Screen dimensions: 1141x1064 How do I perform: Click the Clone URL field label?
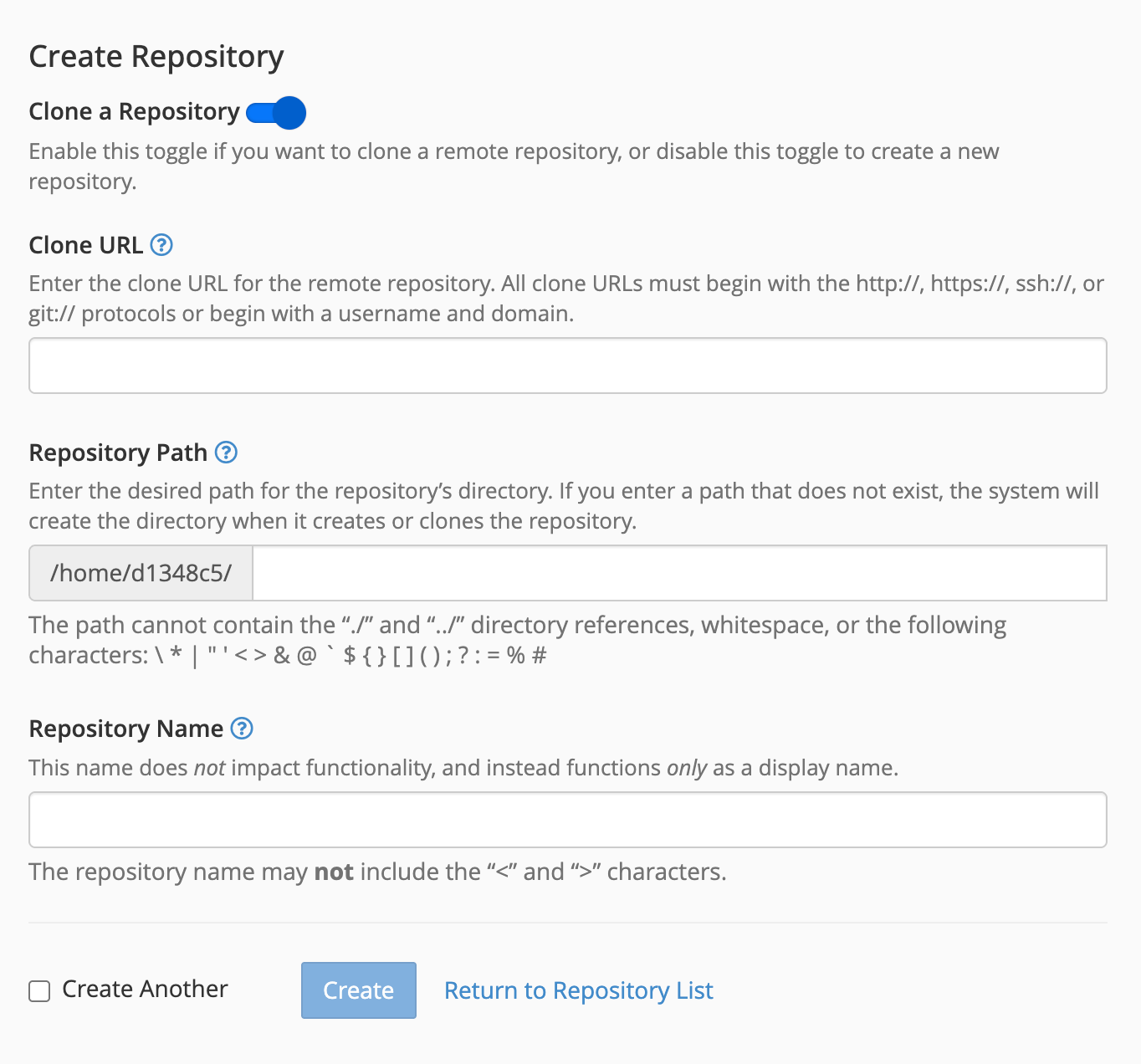coord(85,245)
